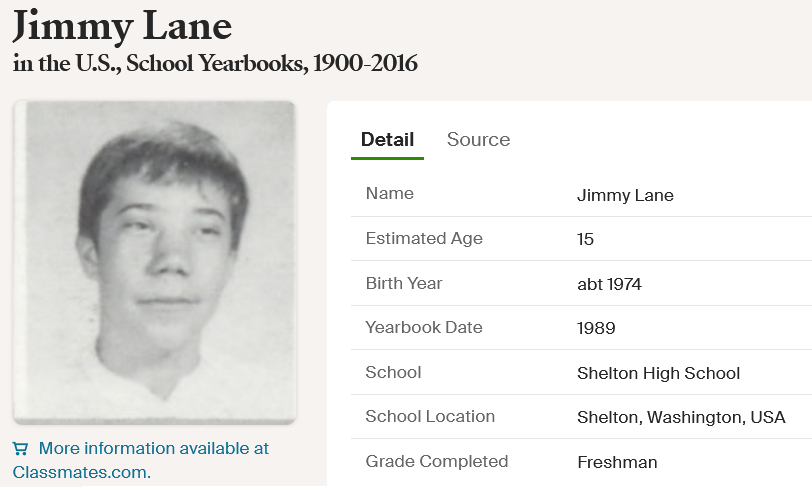
Task: Click the Shelton High School value
Action: [x=658, y=374]
